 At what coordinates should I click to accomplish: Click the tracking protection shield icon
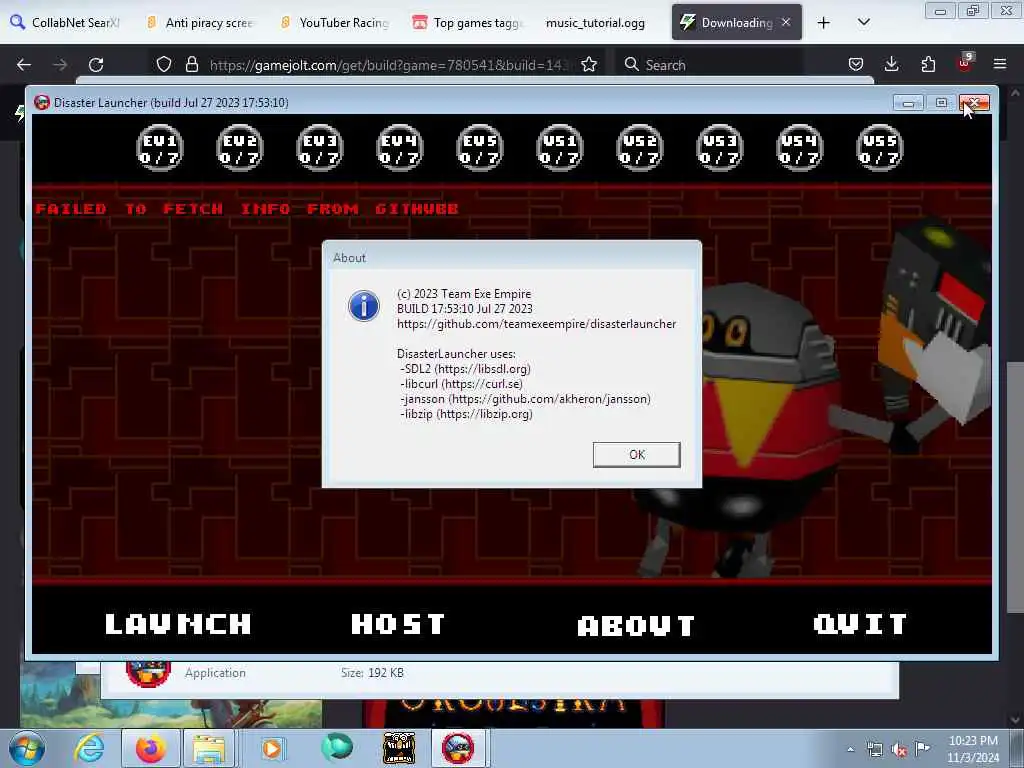[x=164, y=65]
